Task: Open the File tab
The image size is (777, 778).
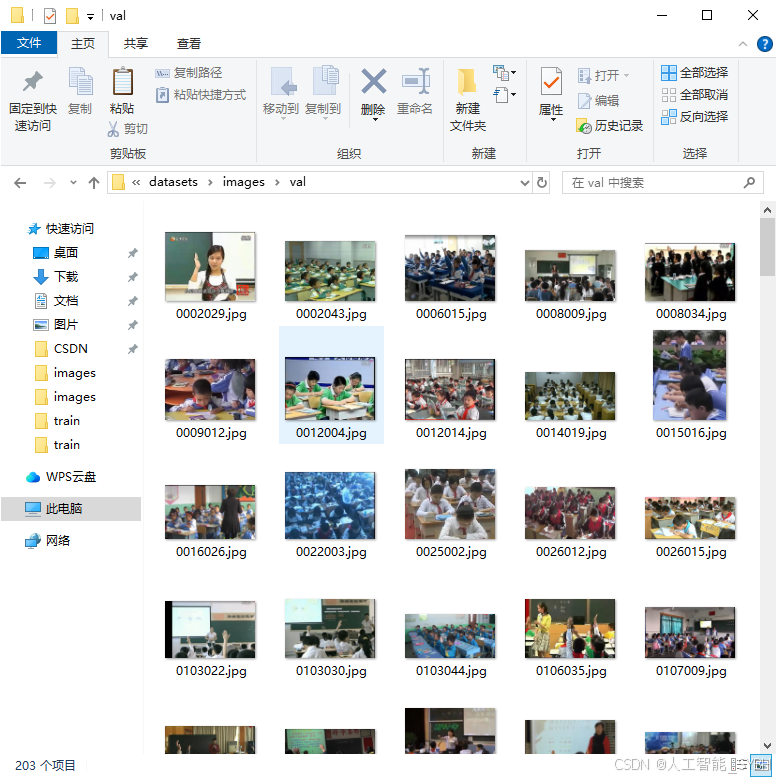Action: pos(29,43)
